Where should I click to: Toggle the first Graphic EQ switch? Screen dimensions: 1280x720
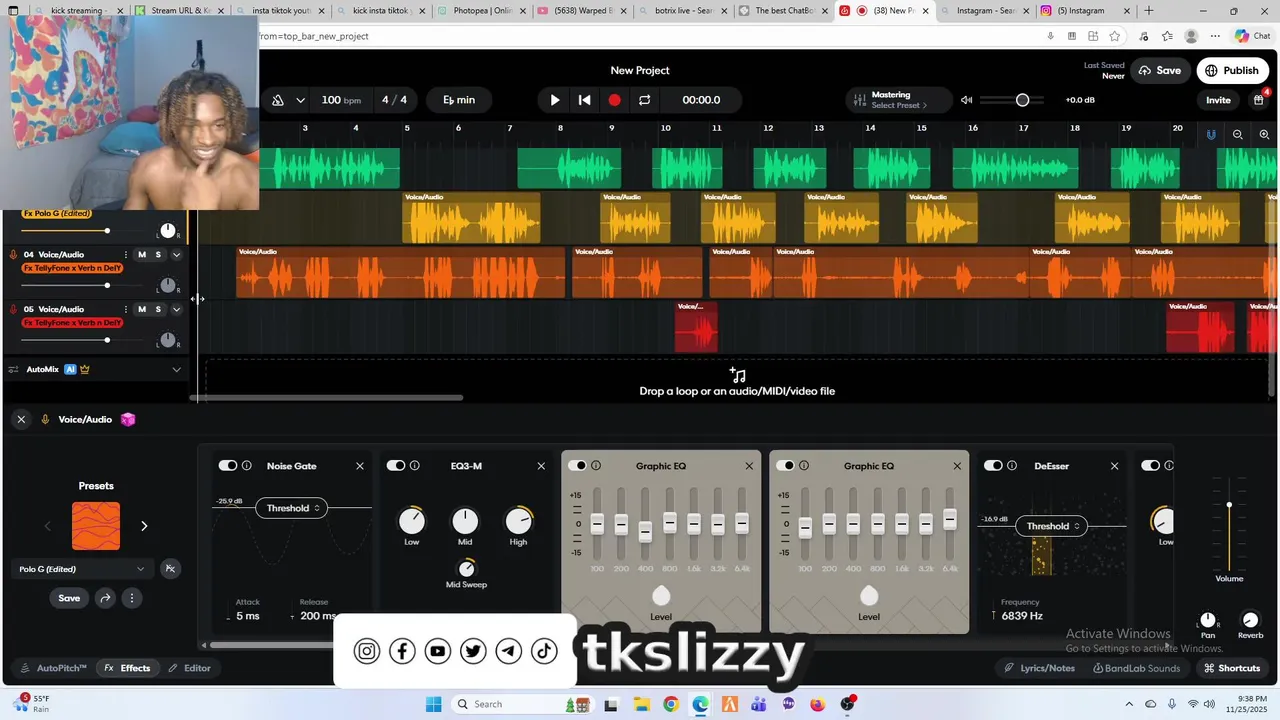tap(577, 466)
